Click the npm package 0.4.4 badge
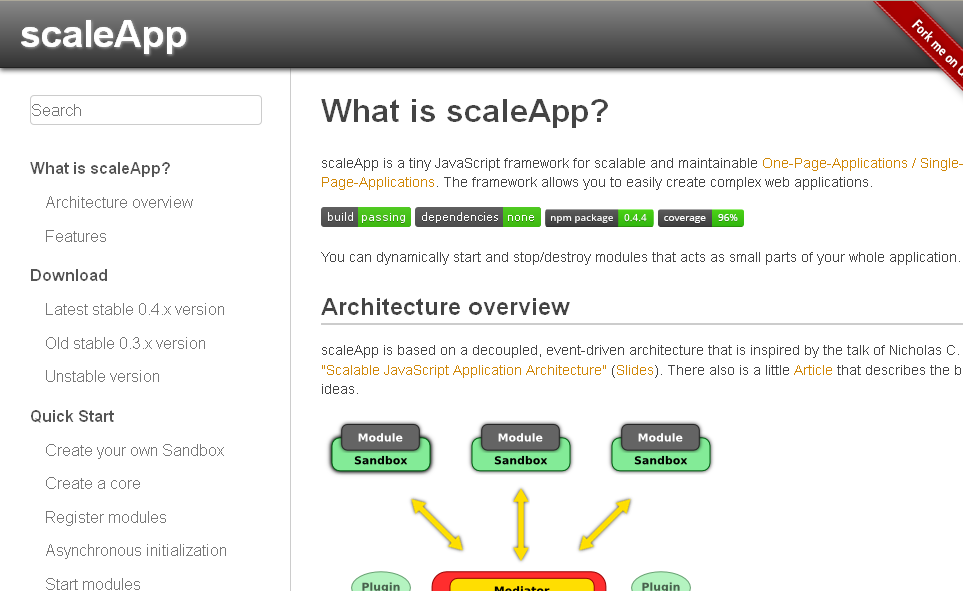 [x=599, y=217]
